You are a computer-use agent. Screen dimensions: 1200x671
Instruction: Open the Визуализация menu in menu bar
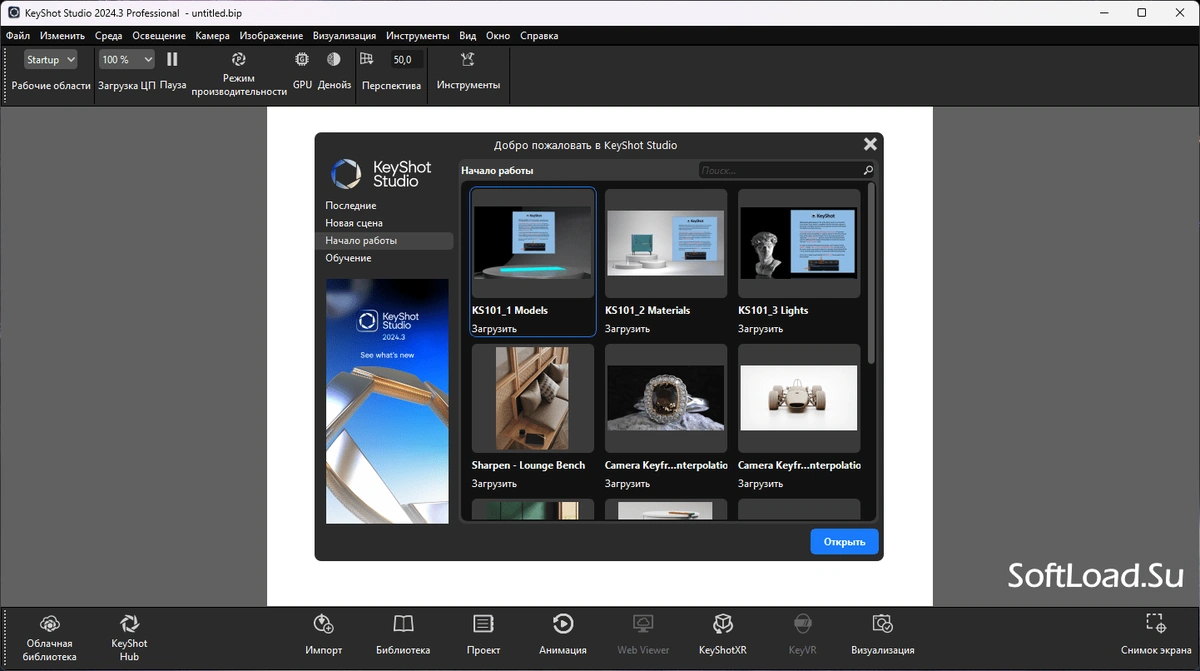pos(345,36)
